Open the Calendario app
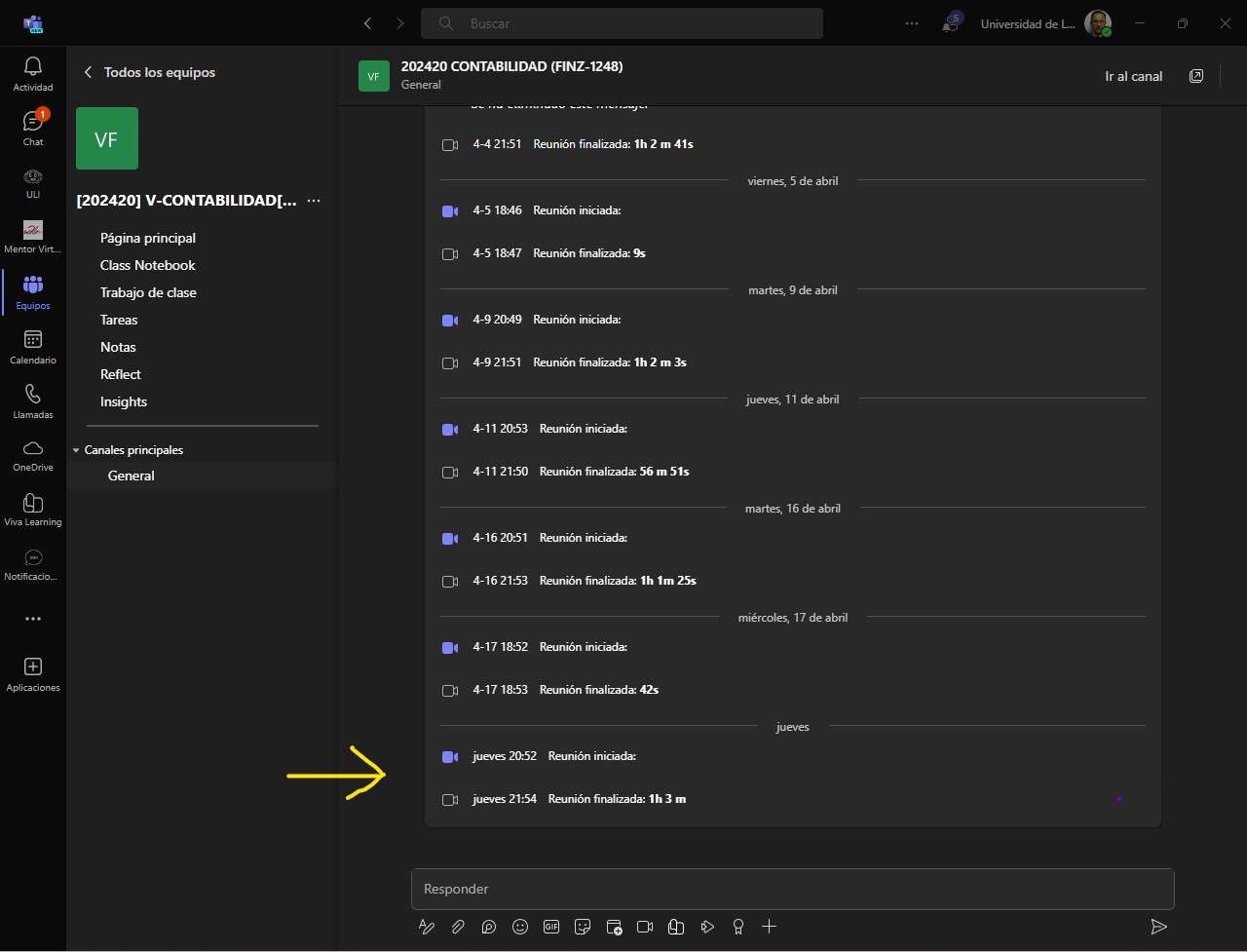The width and height of the screenshot is (1247, 952). tap(32, 347)
